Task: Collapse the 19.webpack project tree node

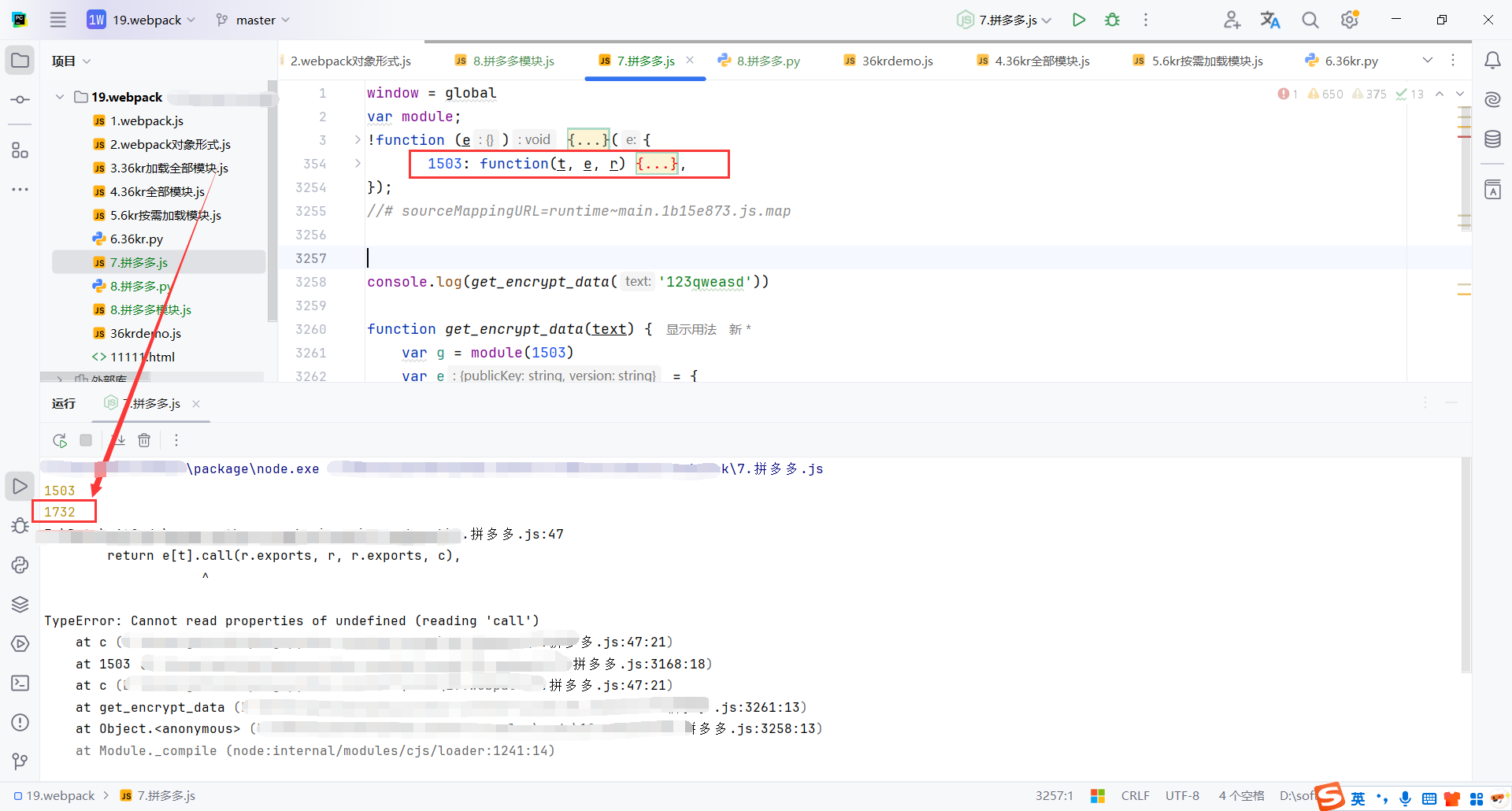Action: click(x=59, y=96)
